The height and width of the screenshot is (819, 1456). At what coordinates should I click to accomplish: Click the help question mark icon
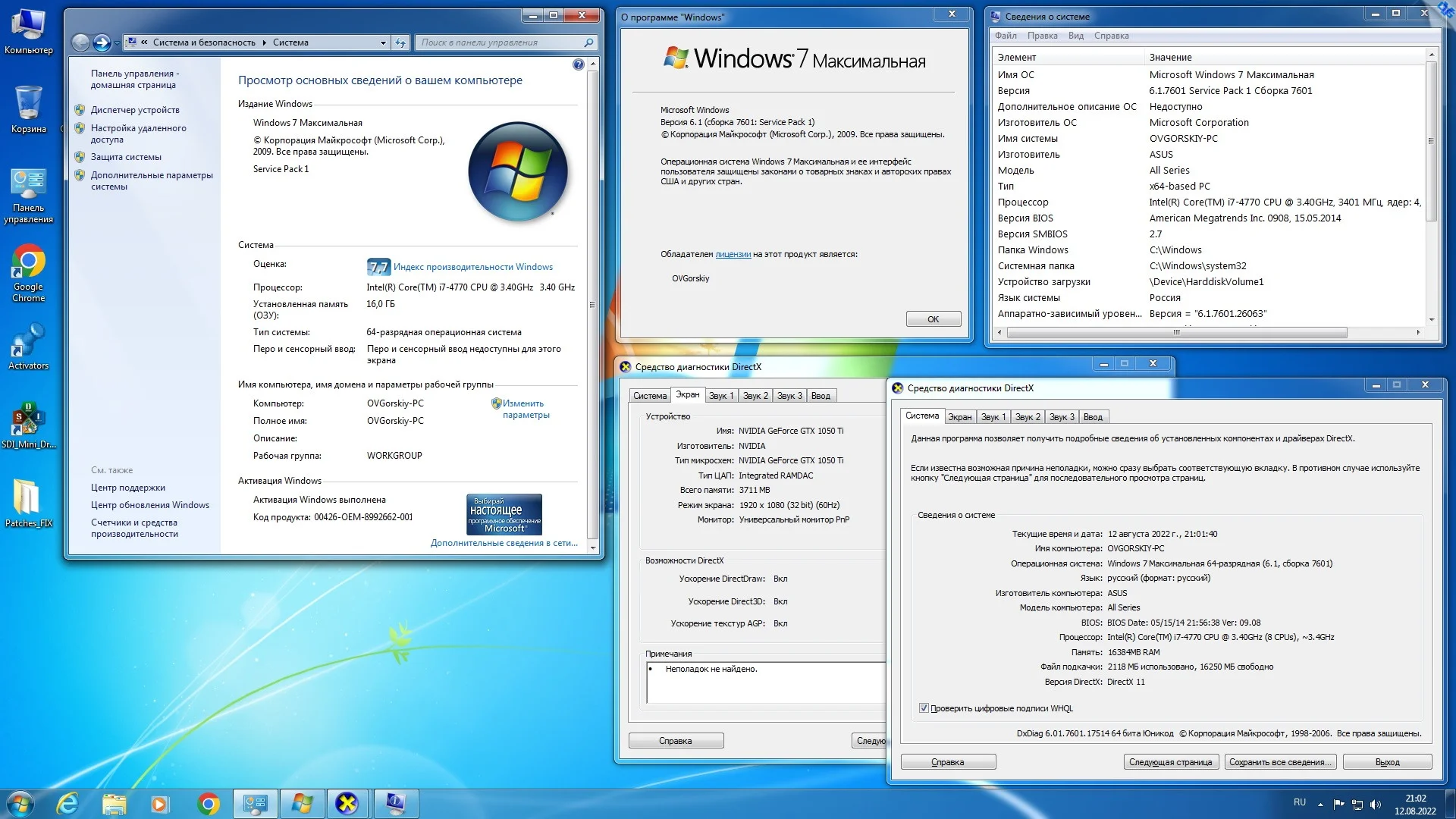coord(579,65)
